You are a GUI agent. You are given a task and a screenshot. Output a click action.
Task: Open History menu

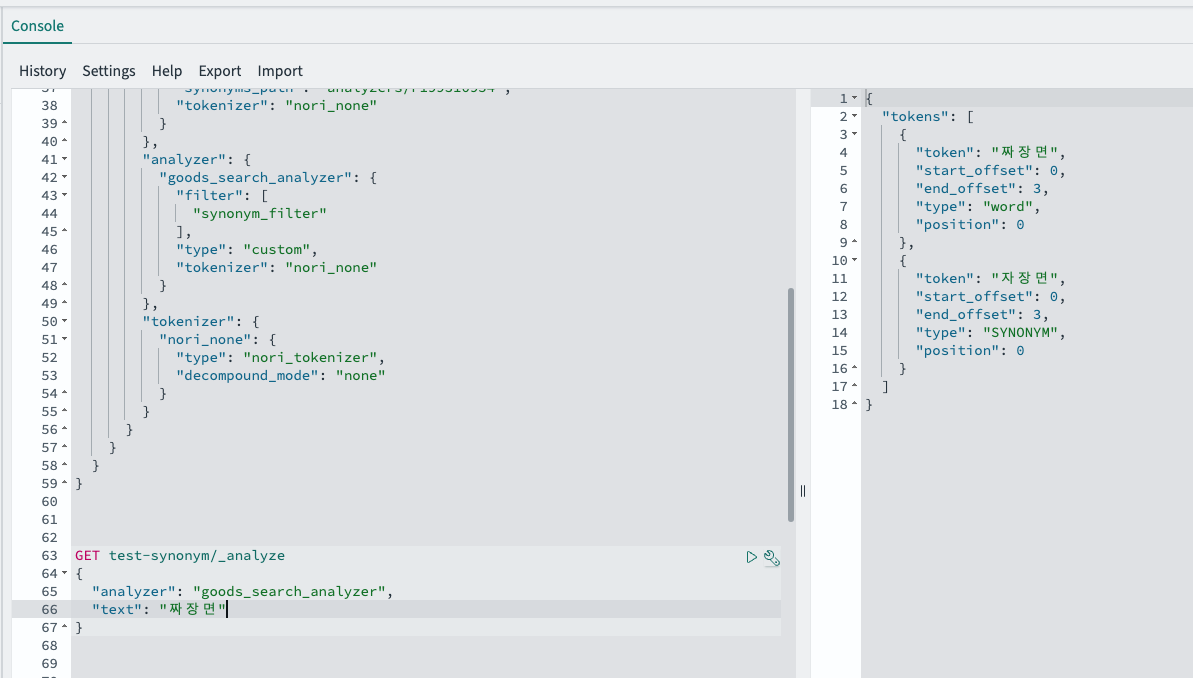click(x=43, y=71)
